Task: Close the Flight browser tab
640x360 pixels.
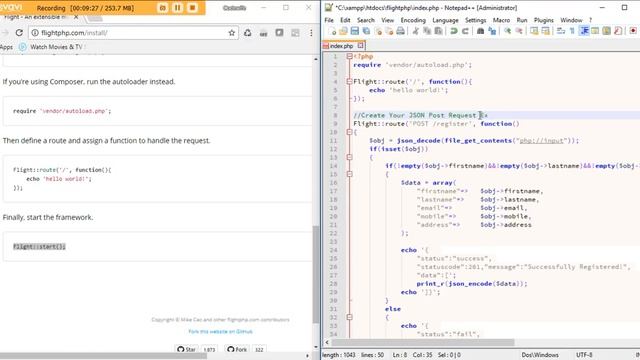Action: coord(76,17)
